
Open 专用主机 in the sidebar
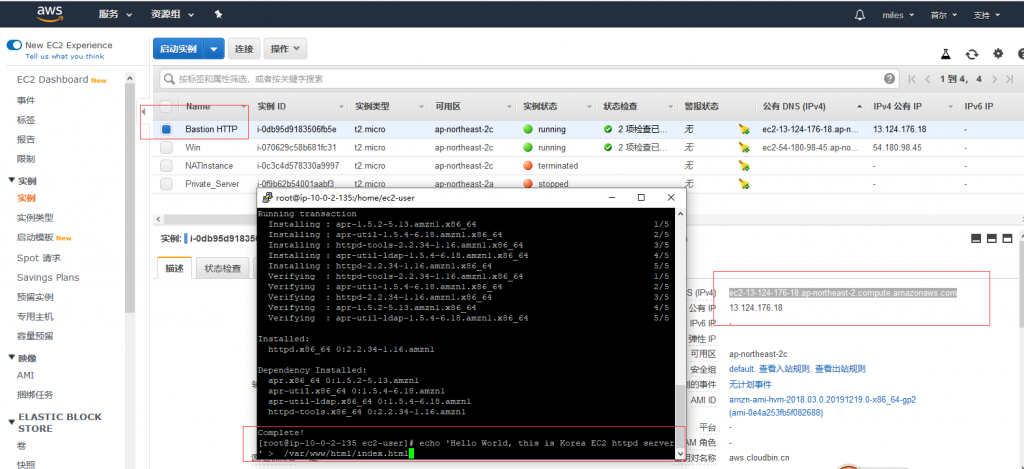[x=35, y=317]
